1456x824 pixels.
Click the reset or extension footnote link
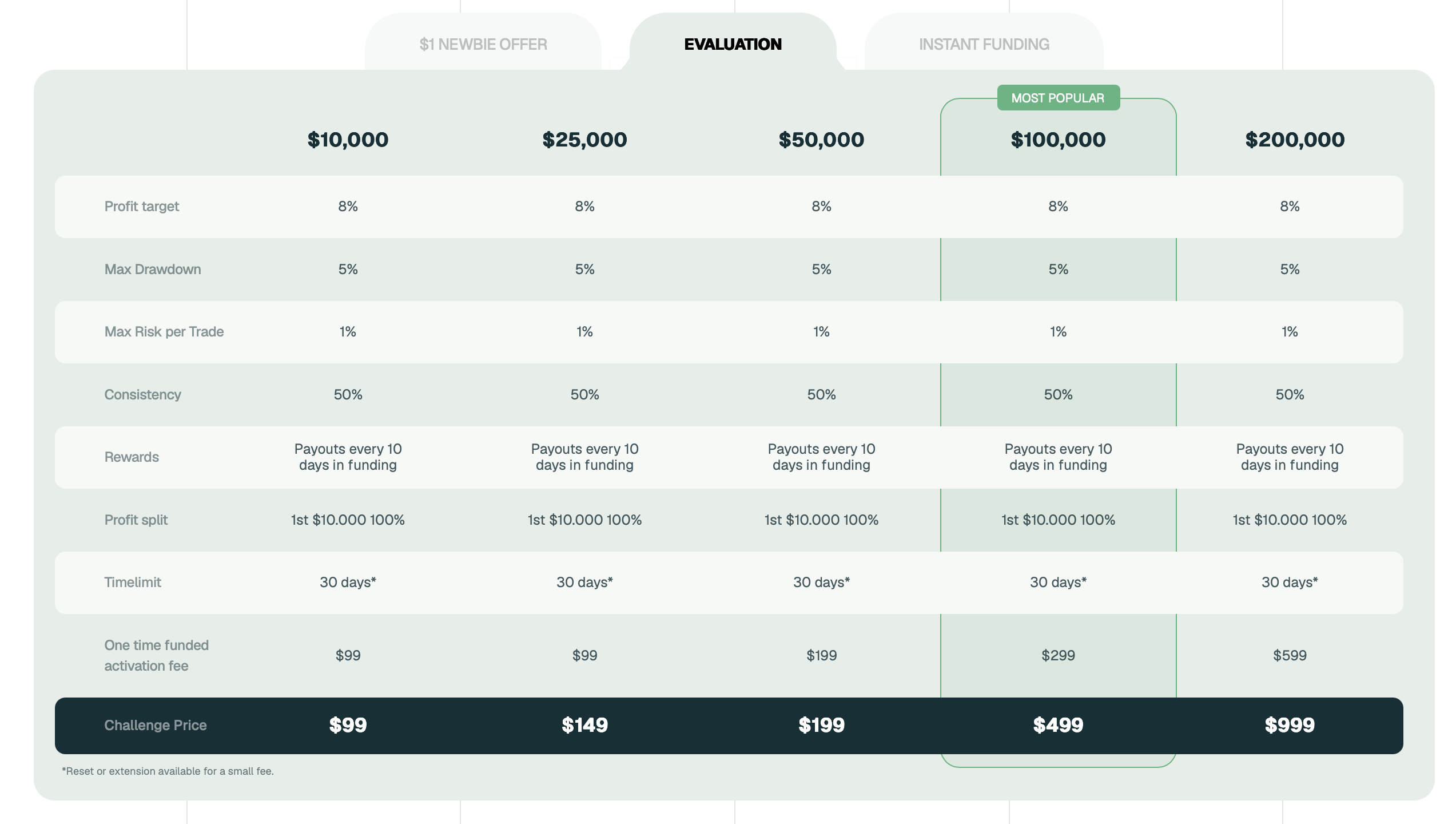[168, 771]
